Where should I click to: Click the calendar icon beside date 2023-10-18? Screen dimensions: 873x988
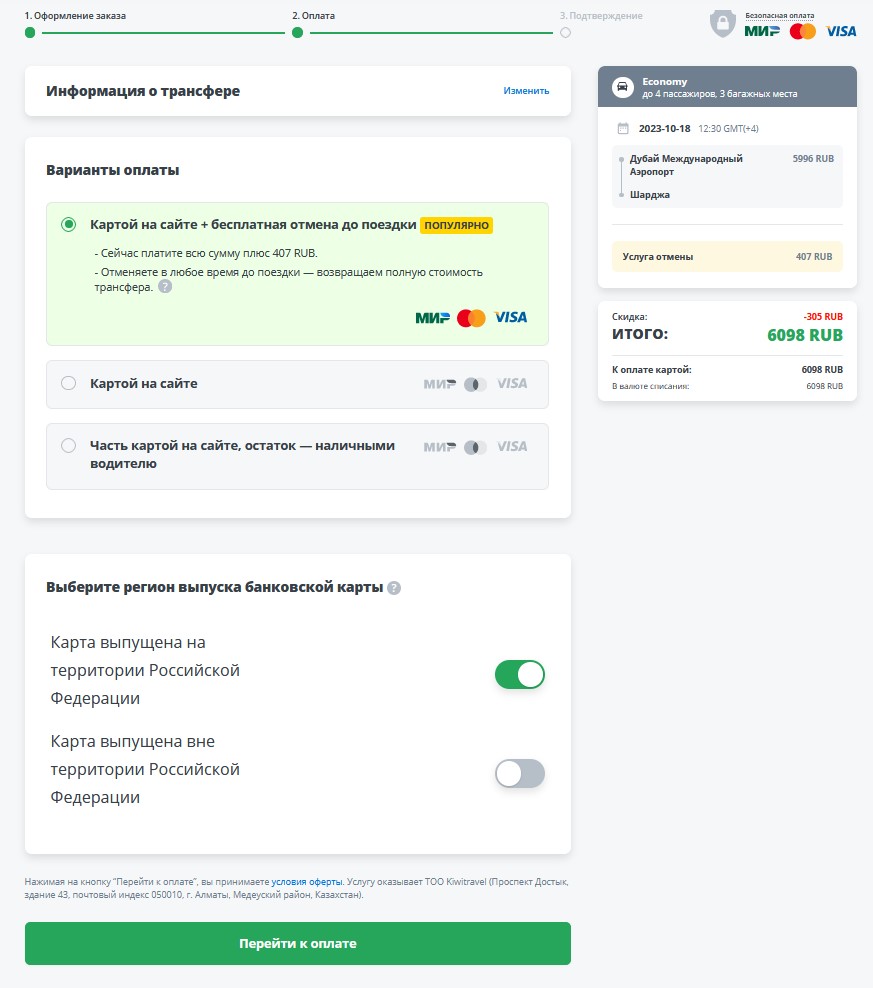(x=623, y=128)
